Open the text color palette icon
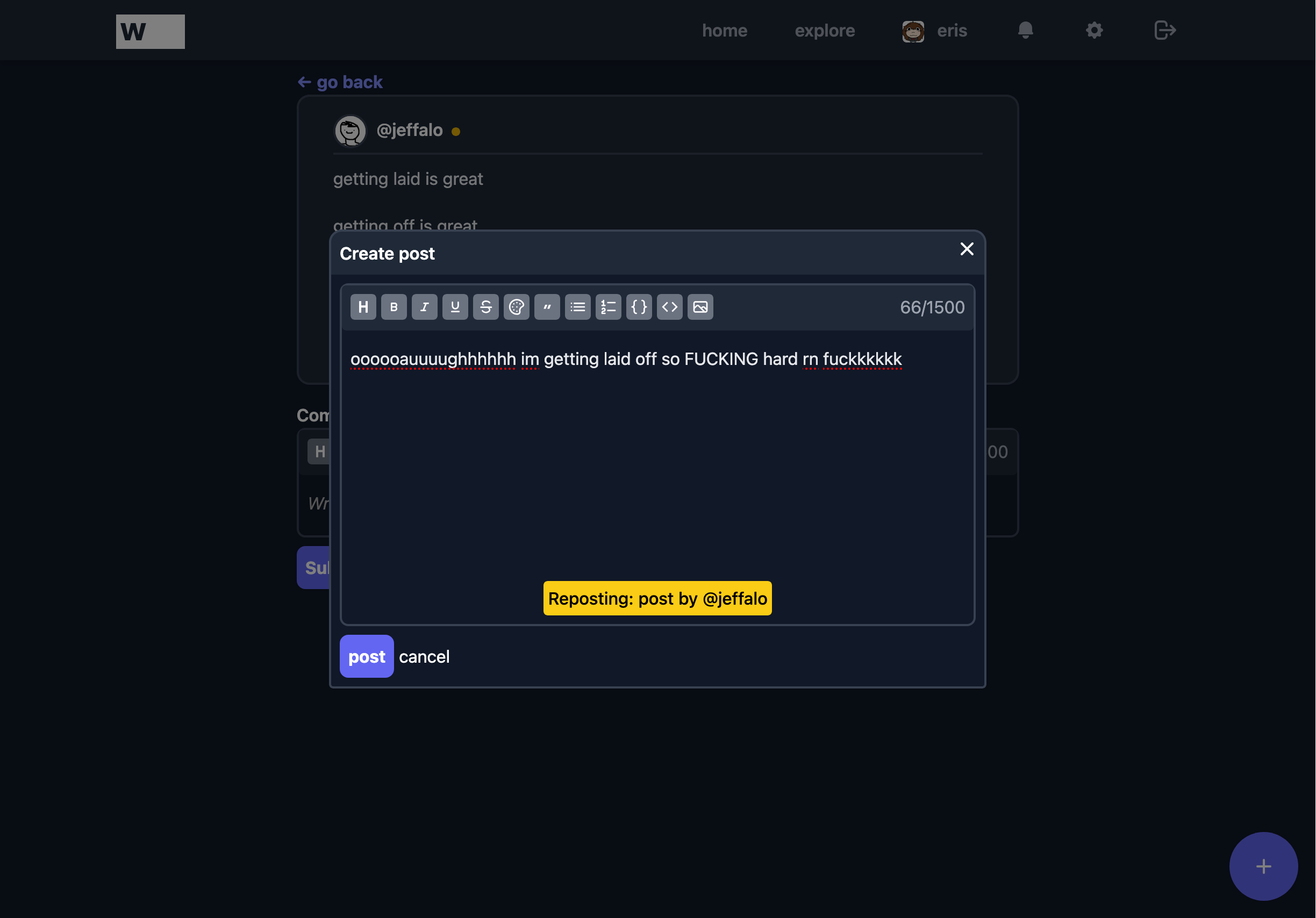The image size is (1316, 918). (x=517, y=307)
